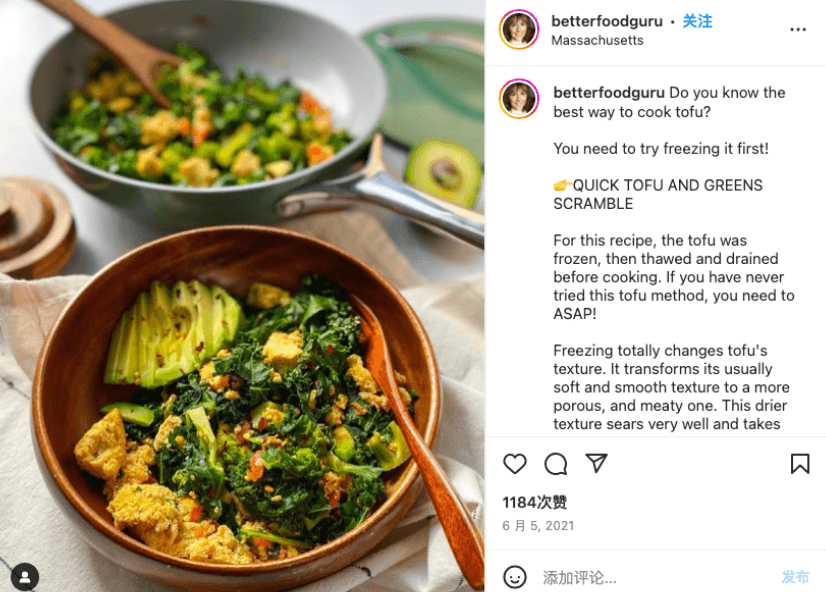The image size is (826, 592).
Task: Click tagged people icon on photo
Action: [x=25, y=577]
